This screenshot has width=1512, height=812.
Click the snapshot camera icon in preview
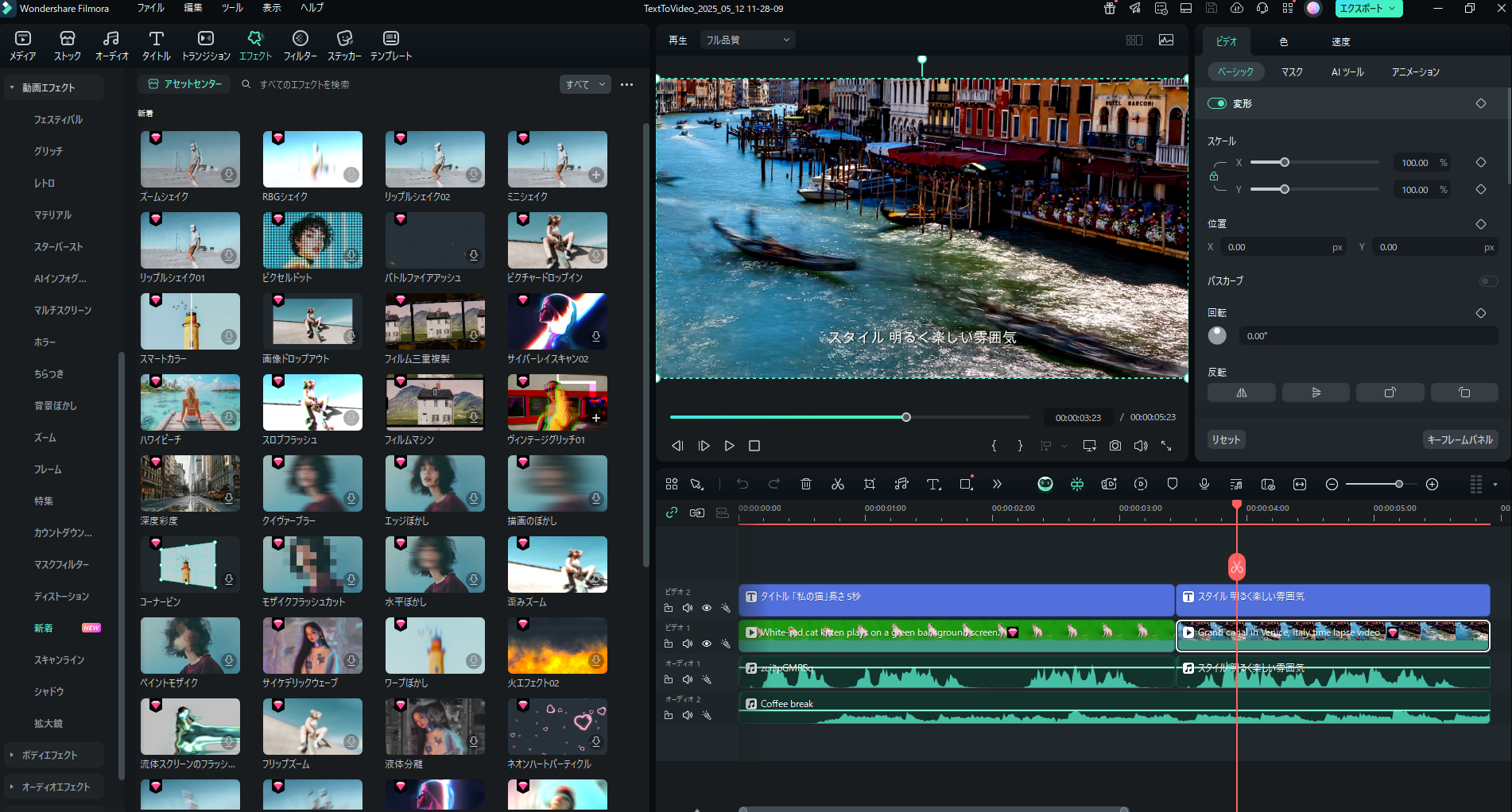pyautogui.click(x=1115, y=446)
